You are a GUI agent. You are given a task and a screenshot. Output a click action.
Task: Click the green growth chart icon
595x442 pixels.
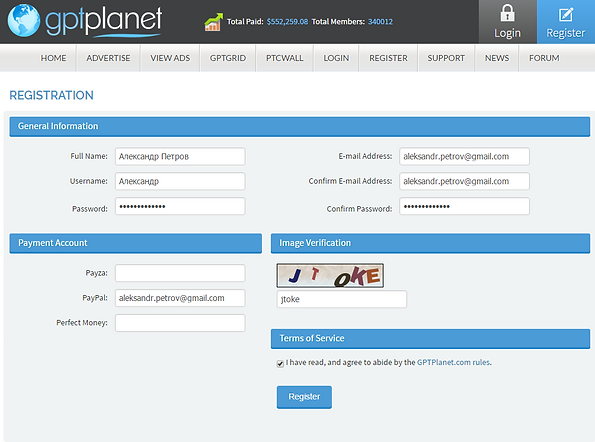coord(213,22)
